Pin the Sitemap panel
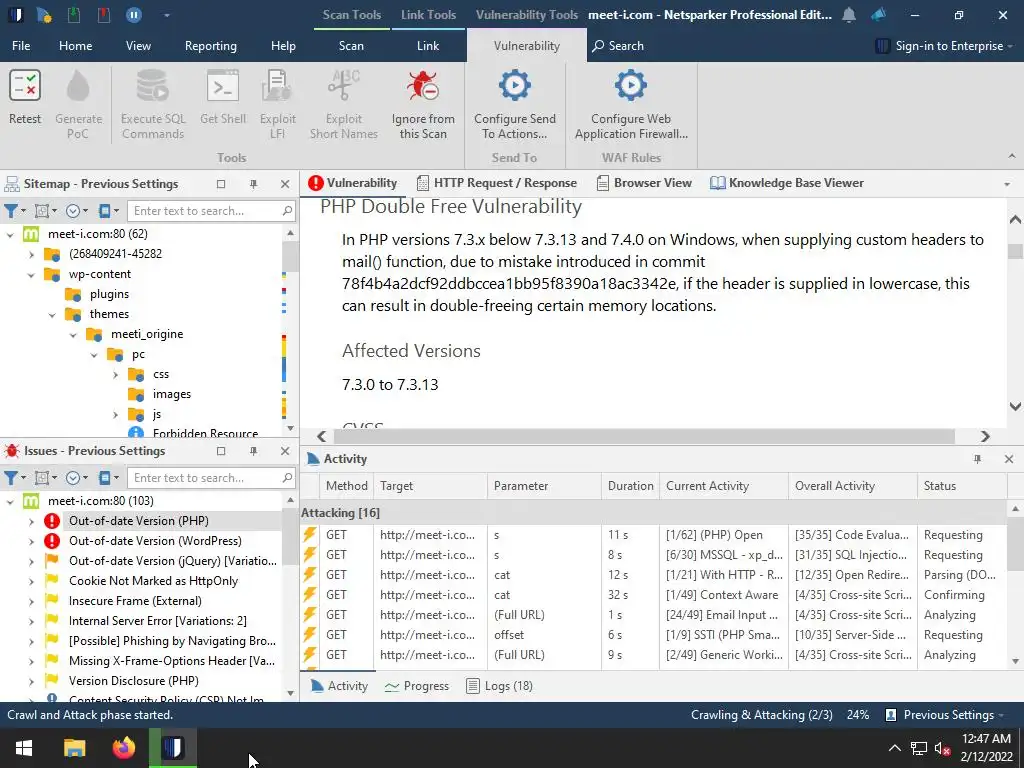 (x=253, y=184)
